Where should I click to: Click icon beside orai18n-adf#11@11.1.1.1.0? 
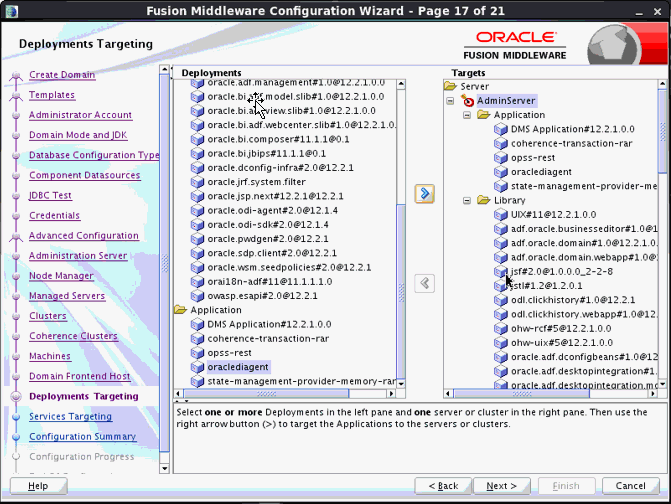(x=197, y=282)
